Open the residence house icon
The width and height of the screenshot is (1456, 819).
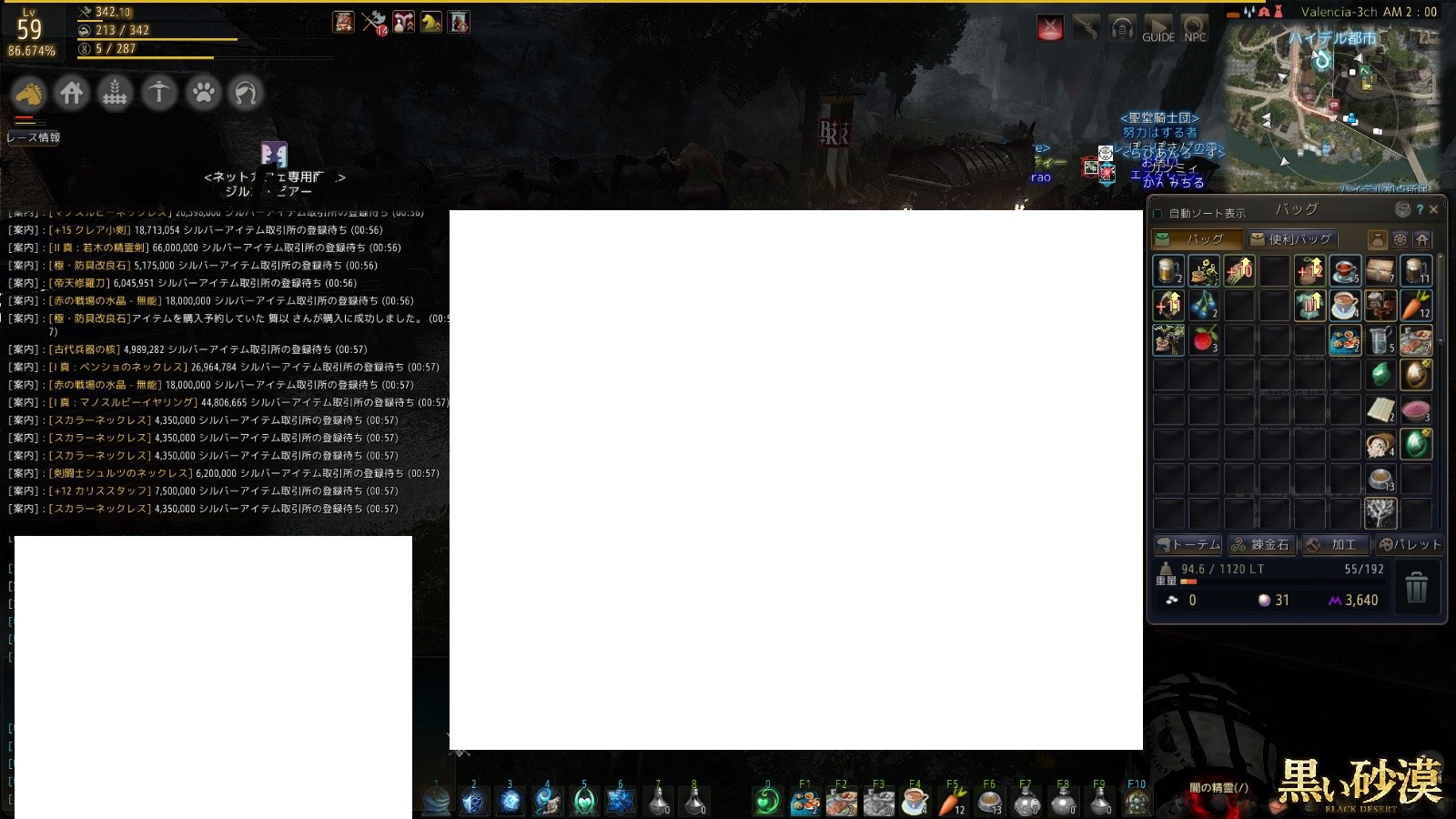tap(71, 93)
